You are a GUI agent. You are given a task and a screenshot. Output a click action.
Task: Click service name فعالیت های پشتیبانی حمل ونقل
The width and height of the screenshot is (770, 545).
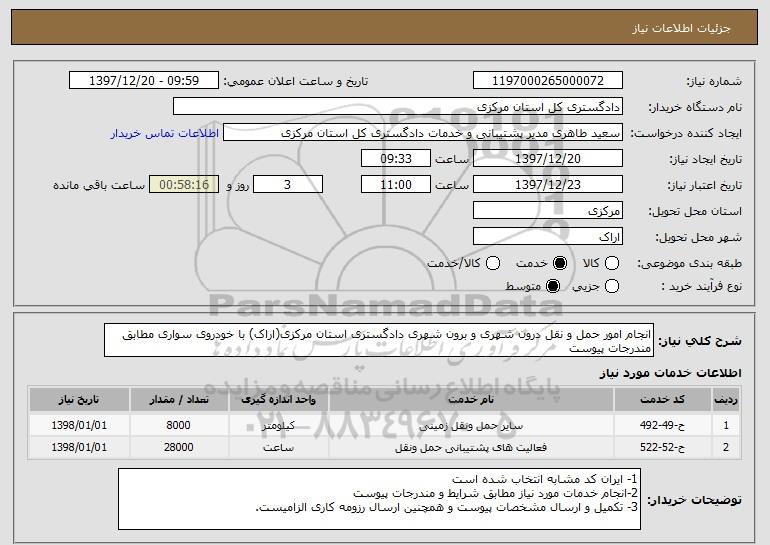click(x=470, y=448)
